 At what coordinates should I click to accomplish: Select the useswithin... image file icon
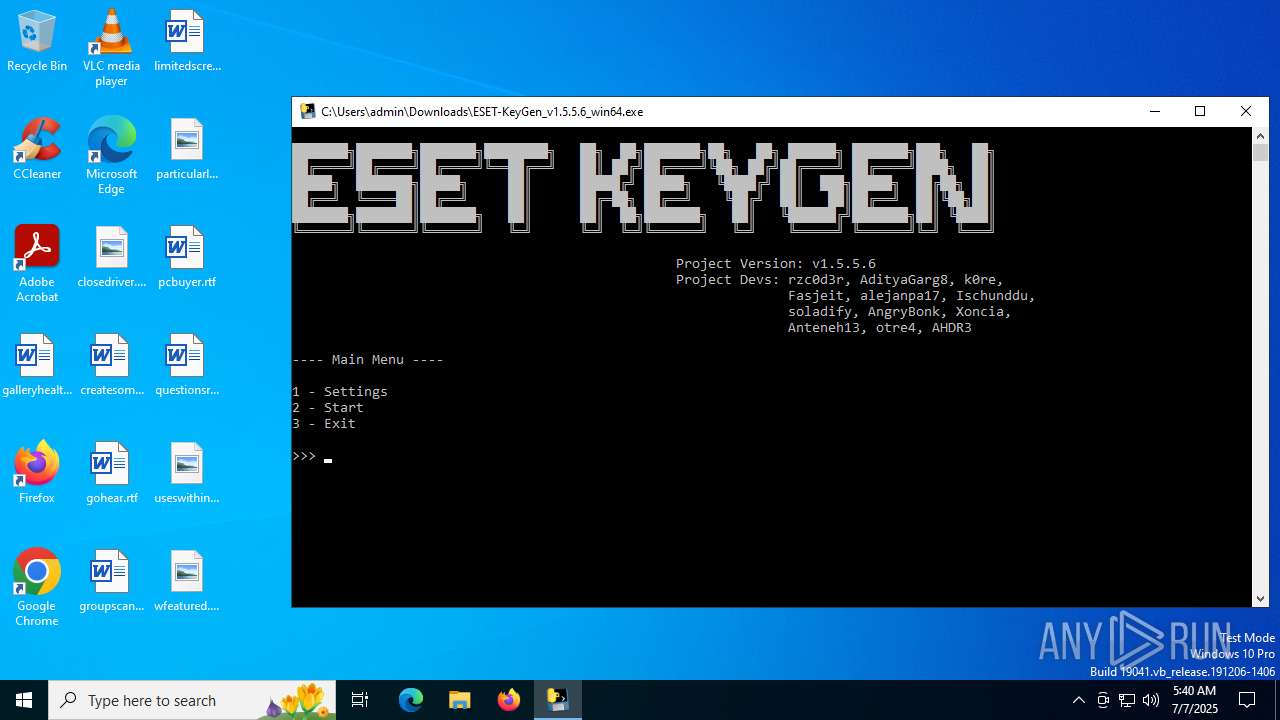[187, 473]
